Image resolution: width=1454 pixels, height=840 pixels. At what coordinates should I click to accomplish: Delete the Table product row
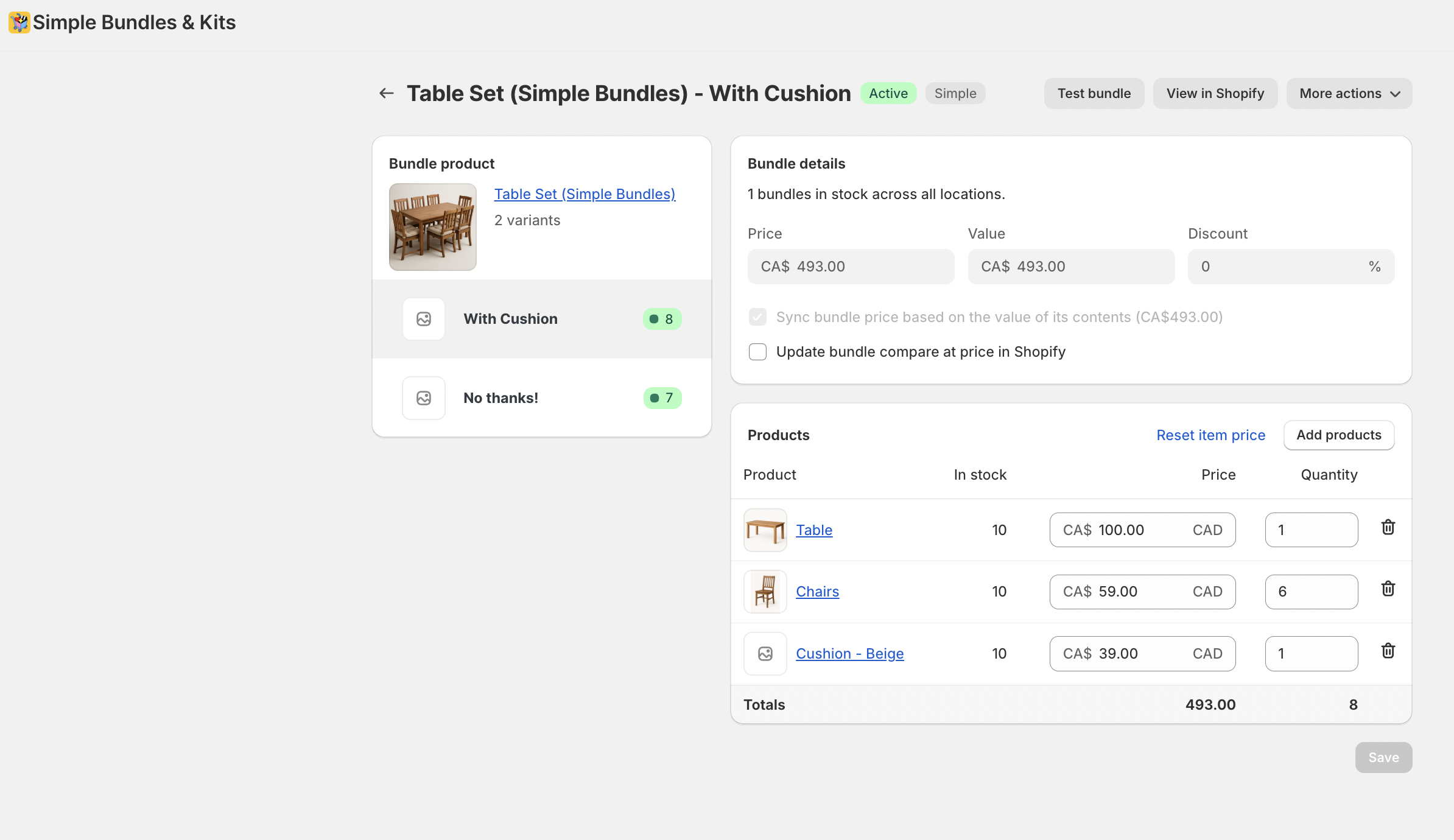[x=1388, y=527]
